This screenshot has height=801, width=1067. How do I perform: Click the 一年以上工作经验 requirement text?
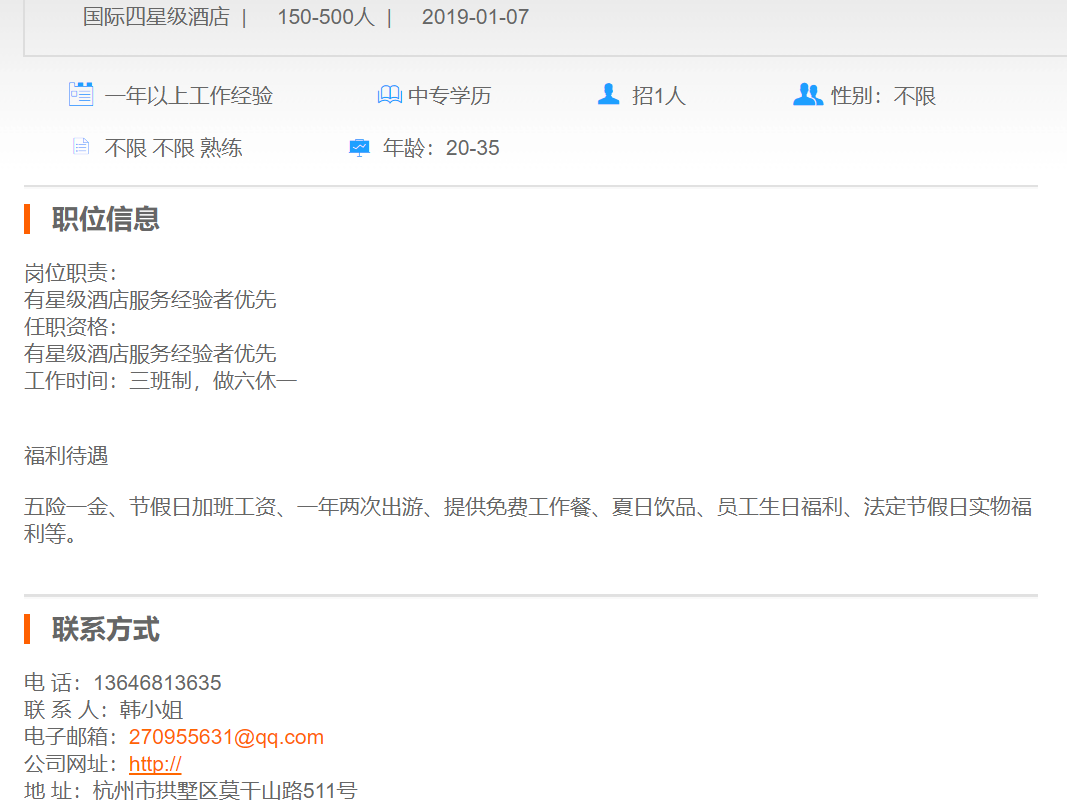point(189,96)
